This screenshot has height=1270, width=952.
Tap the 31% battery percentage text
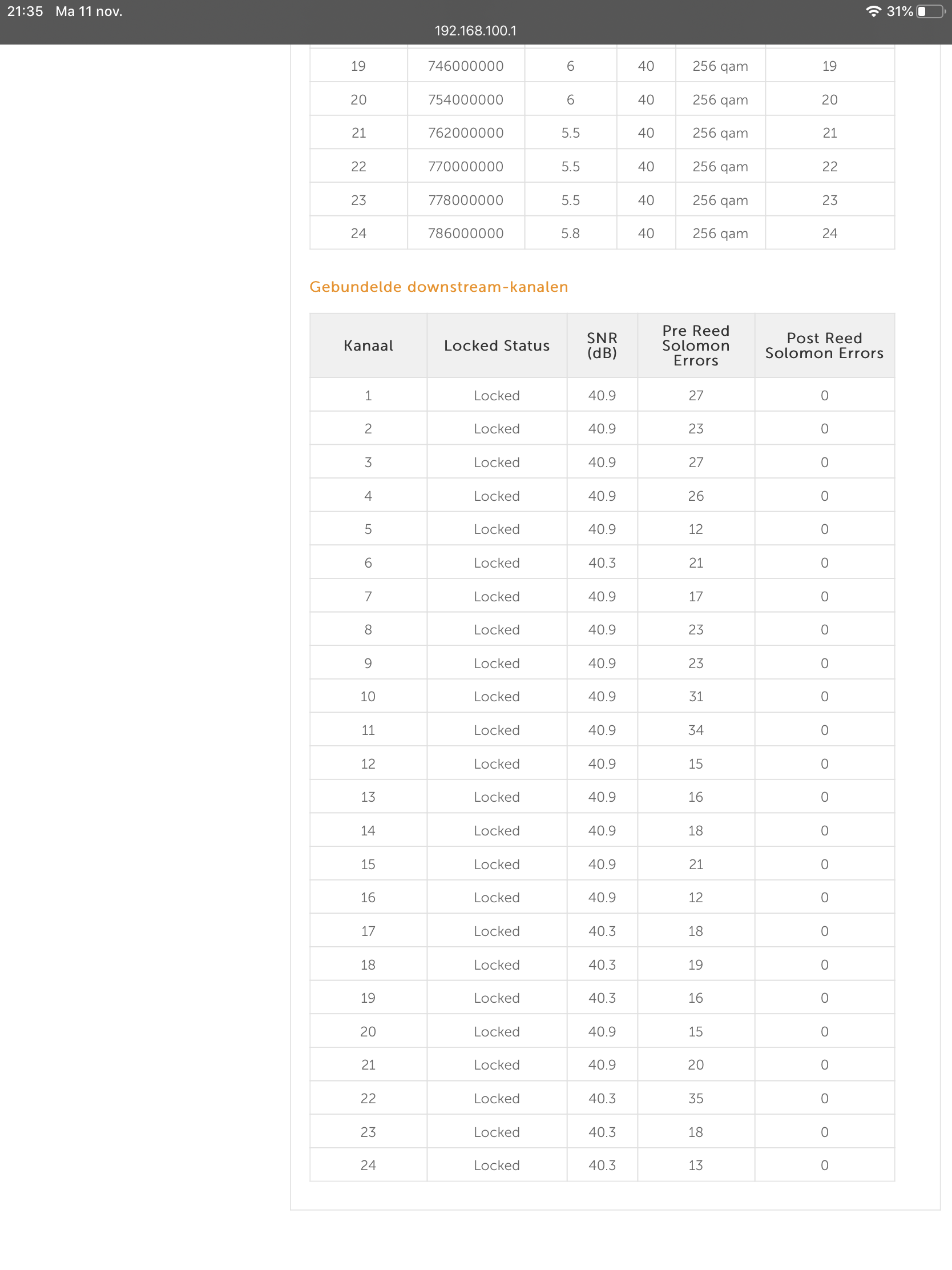pos(899,11)
